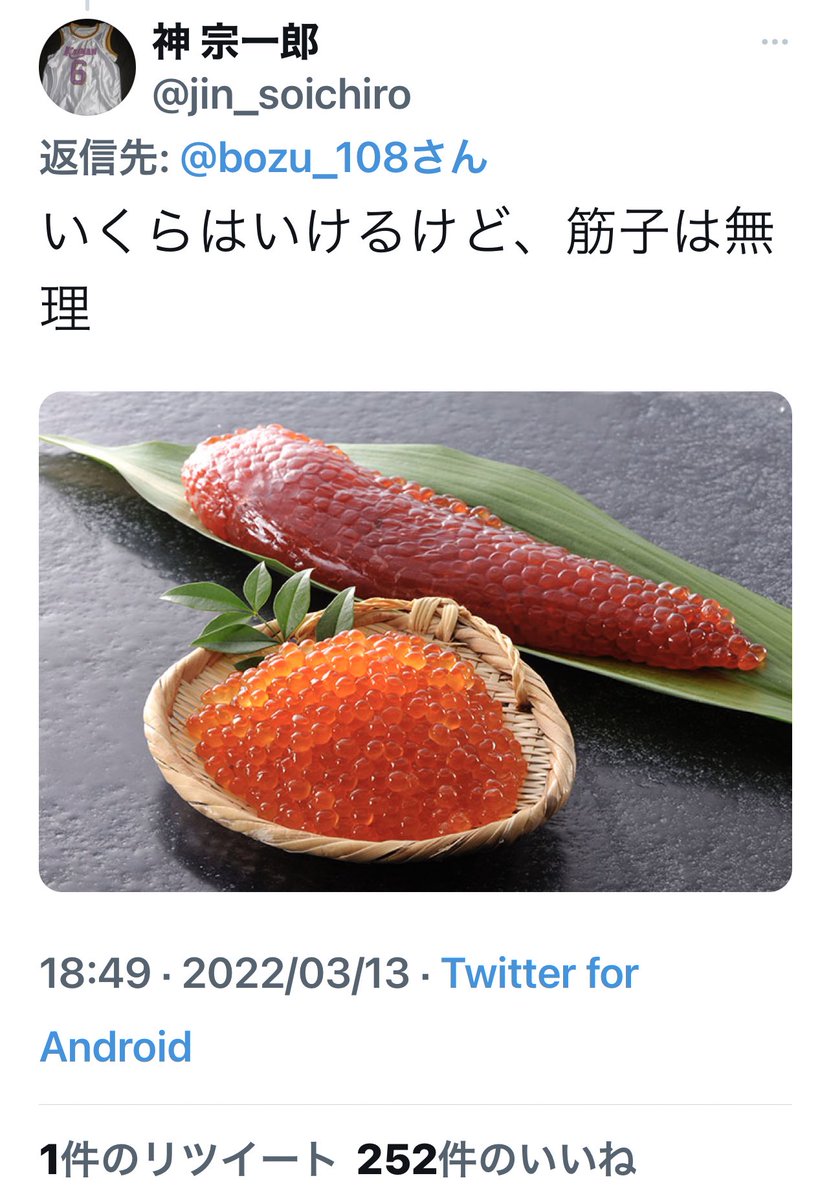Open the three-dot more options menu
The image size is (831, 1200).
775,42
